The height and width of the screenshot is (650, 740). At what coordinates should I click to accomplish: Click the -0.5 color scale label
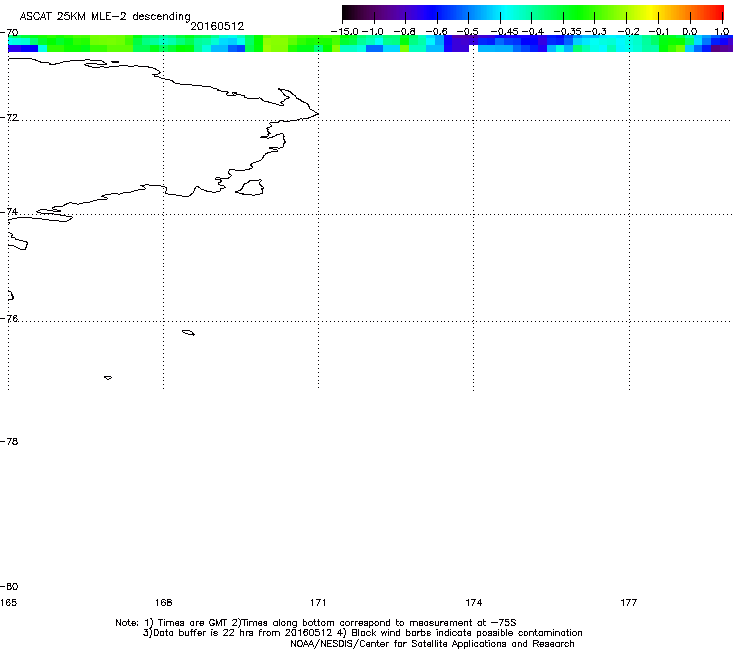point(467,32)
